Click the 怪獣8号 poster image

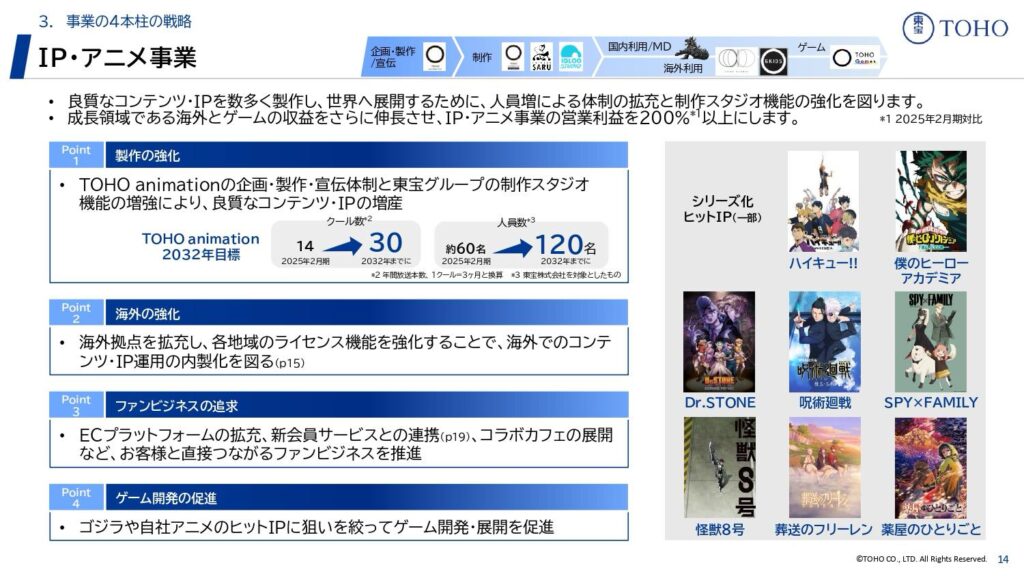[719, 468]
